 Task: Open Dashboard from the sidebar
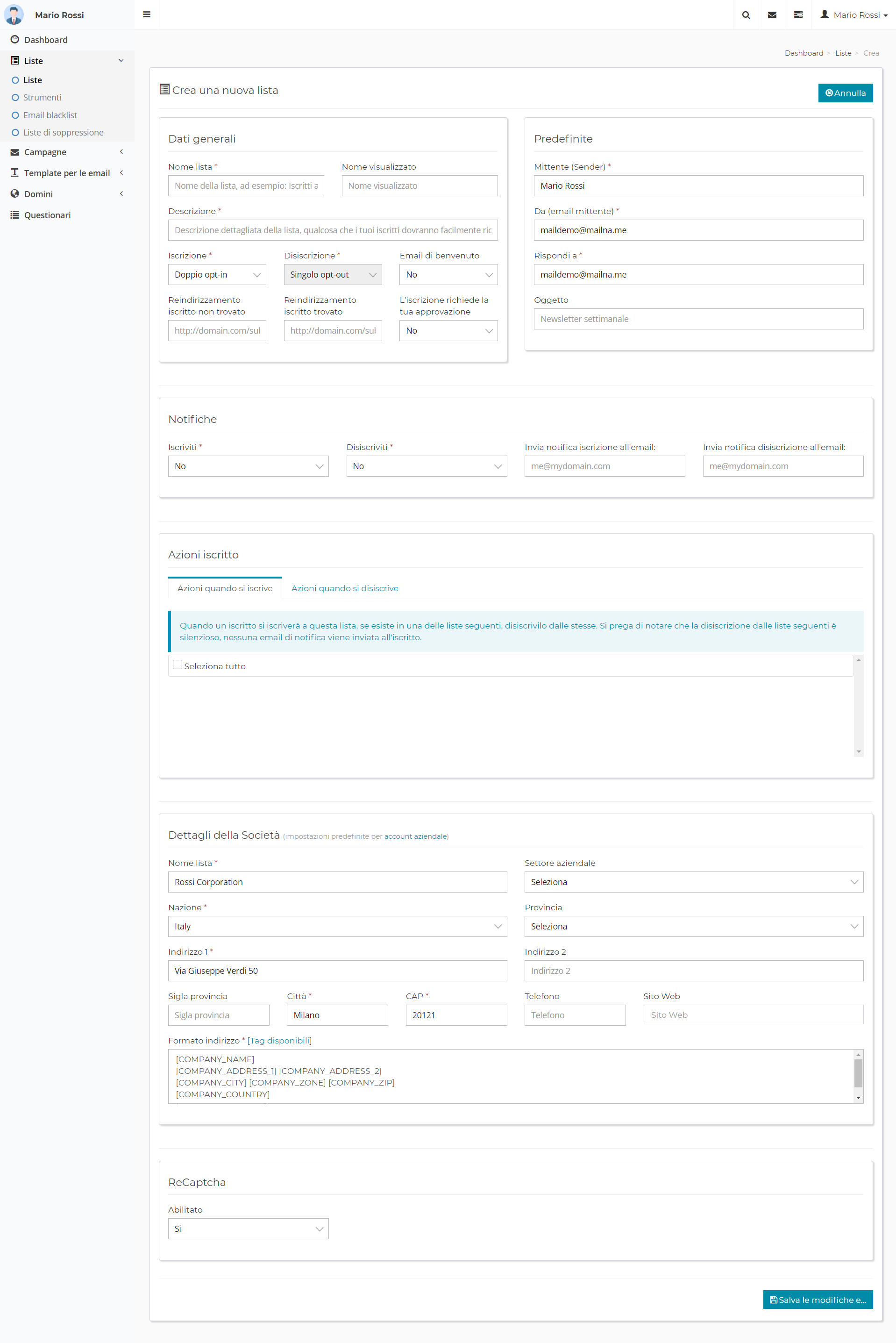click(x=46, y=40)
